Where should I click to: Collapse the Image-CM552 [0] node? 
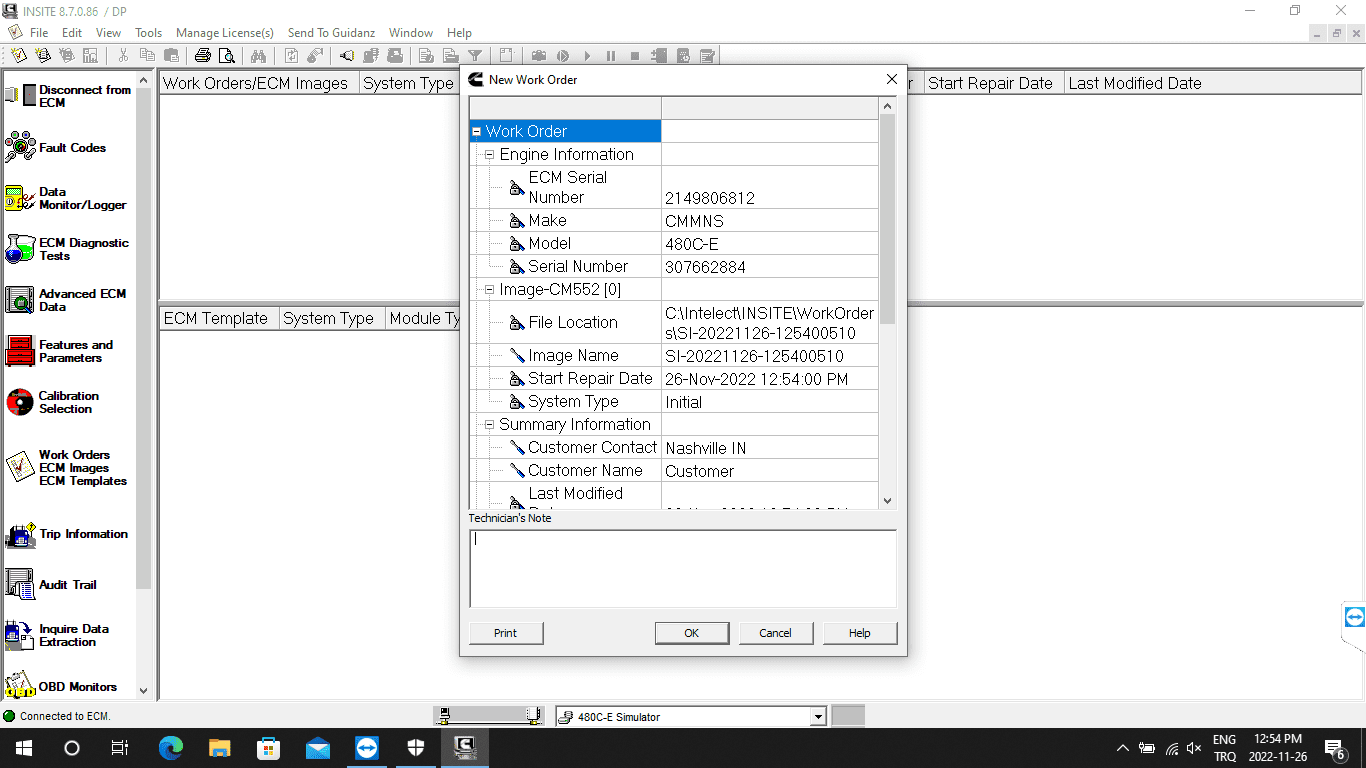click(489, 290)
